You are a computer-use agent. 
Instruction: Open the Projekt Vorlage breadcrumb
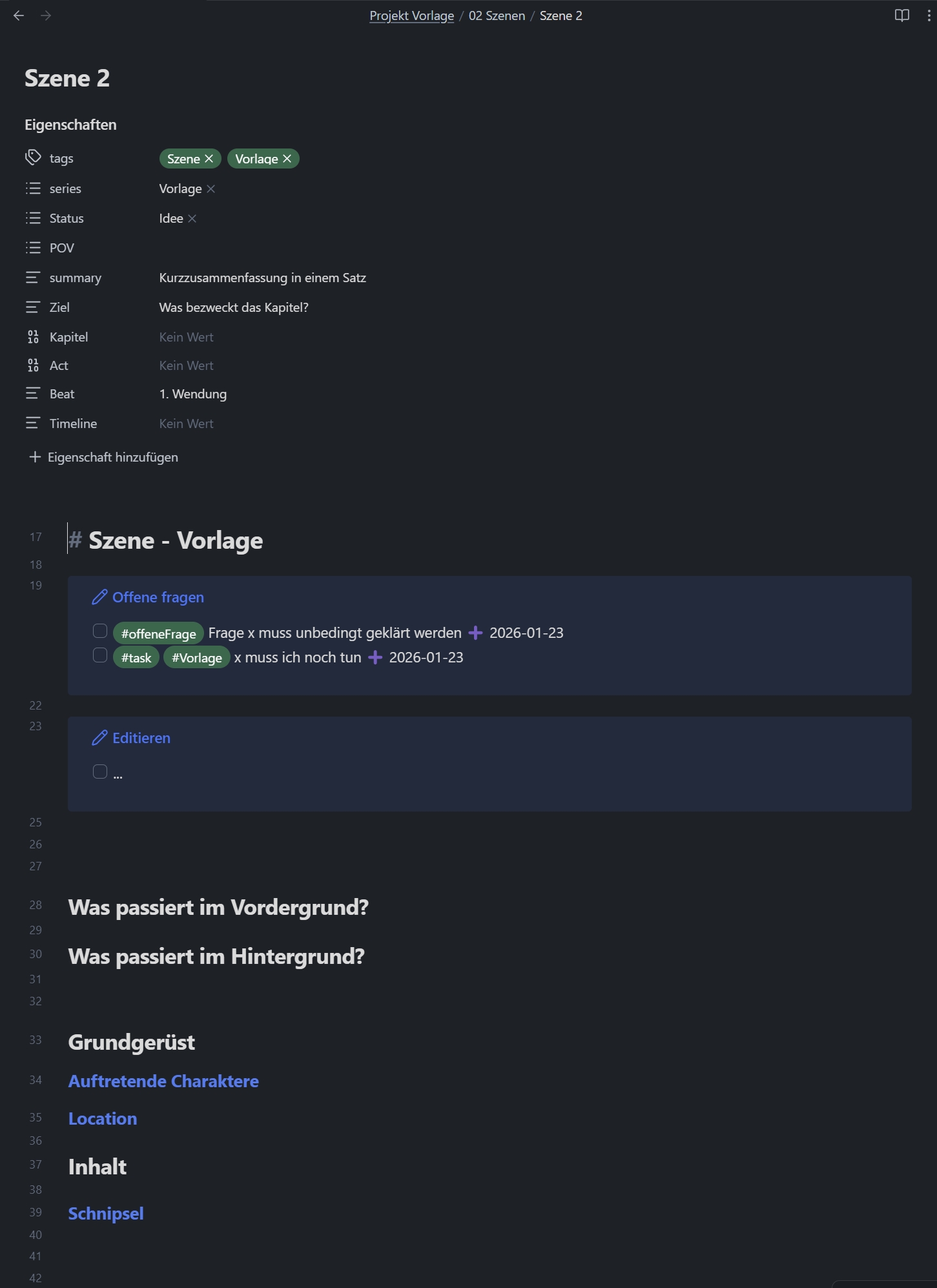(x=412, y=15)
